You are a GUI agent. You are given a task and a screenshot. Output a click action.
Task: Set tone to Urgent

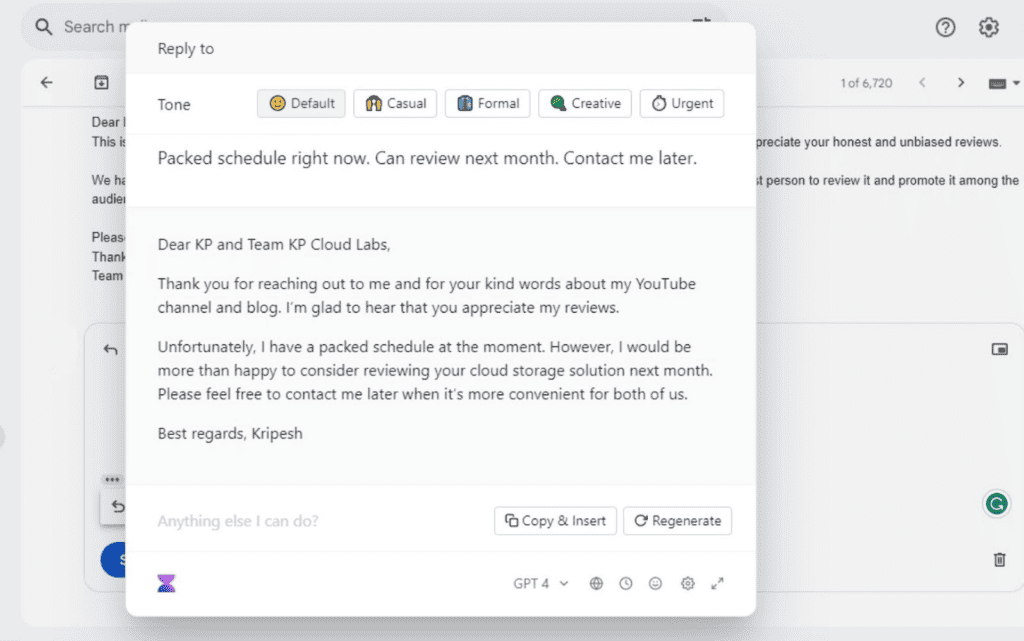682,104
